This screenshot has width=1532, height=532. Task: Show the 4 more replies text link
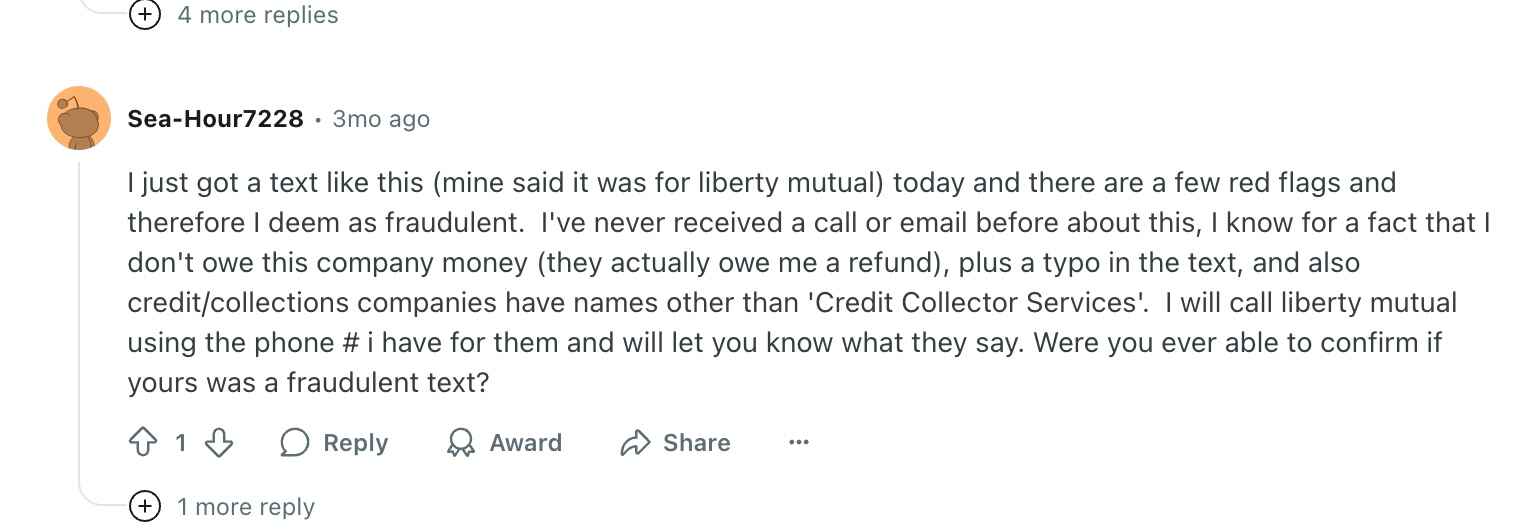(x=258, y=15)
